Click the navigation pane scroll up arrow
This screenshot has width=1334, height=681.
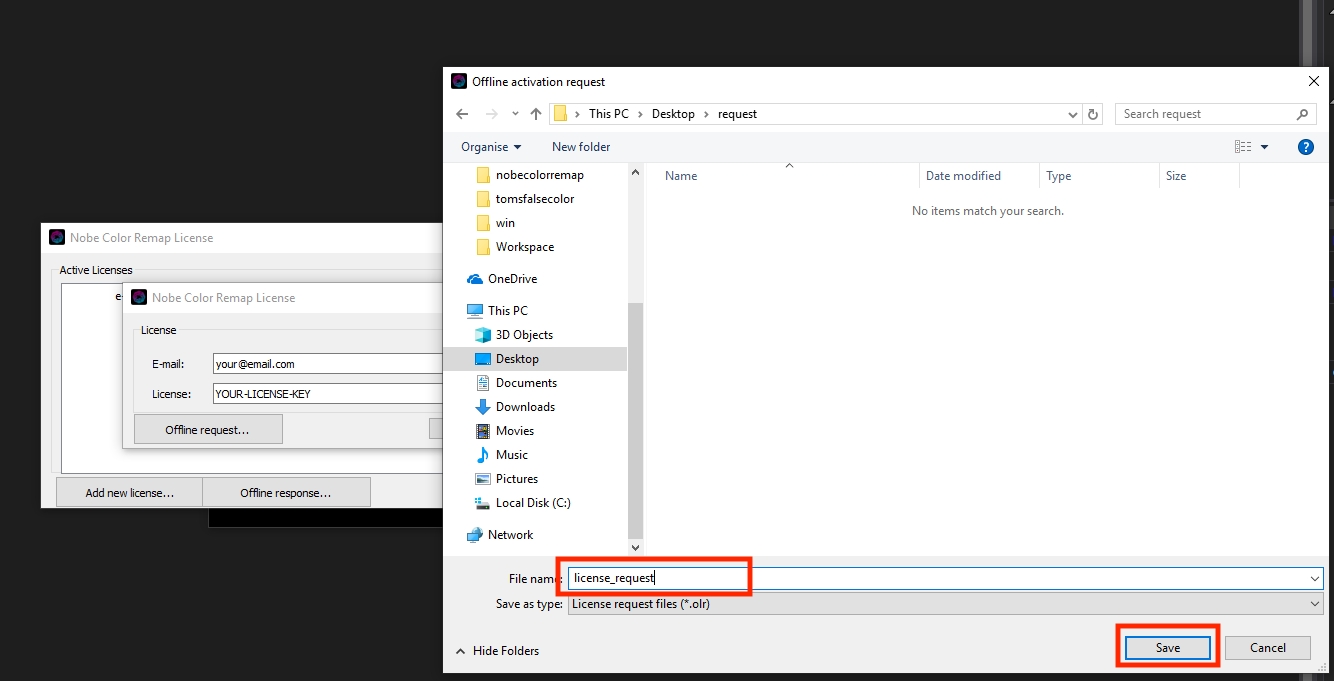point(635,172)
